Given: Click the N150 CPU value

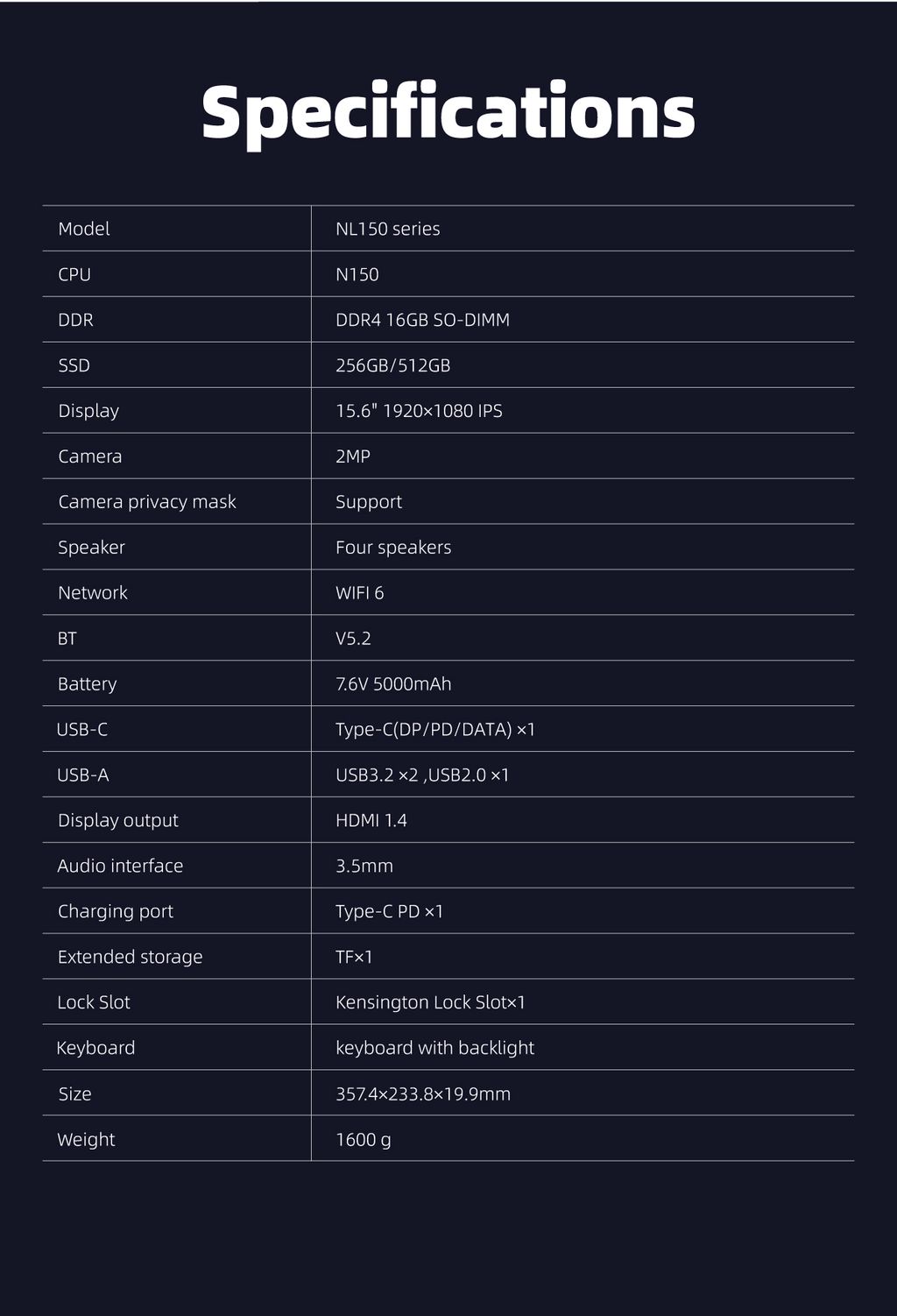Looking at the screenshot, I should [357, 274].
